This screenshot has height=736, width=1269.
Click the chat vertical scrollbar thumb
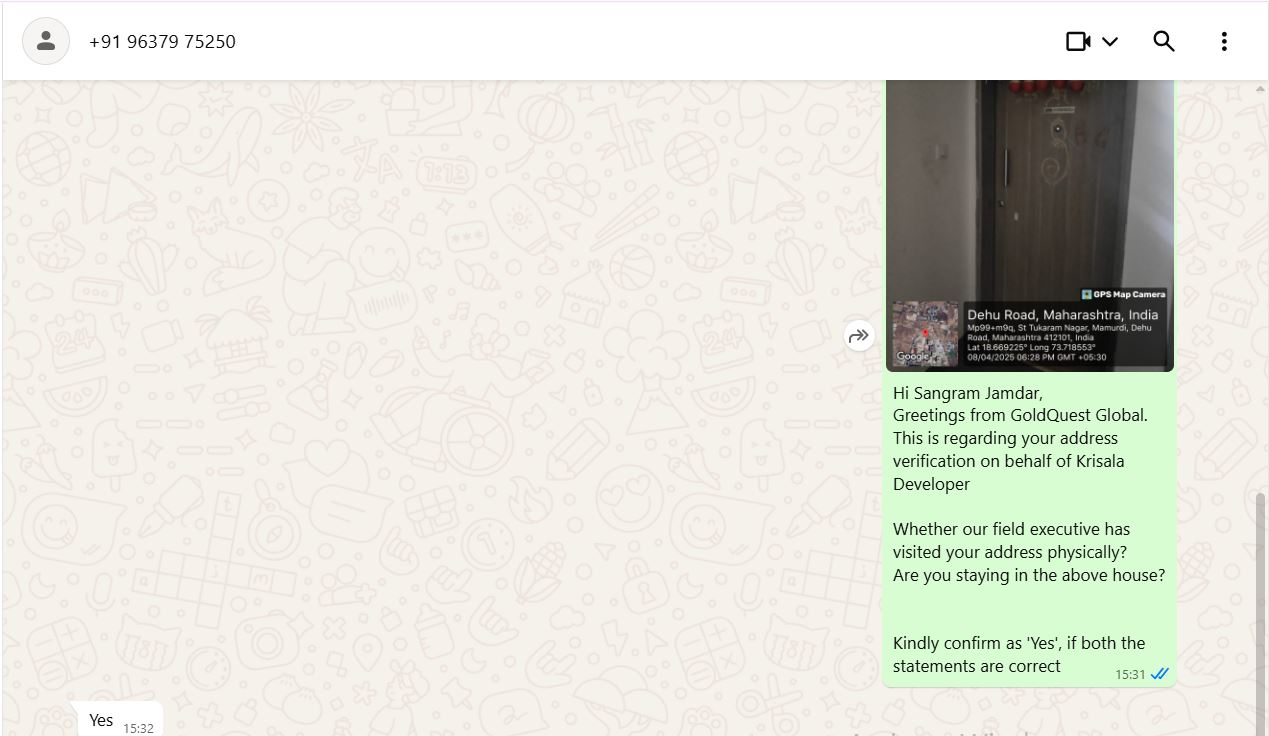click(x=1261, y=613)
